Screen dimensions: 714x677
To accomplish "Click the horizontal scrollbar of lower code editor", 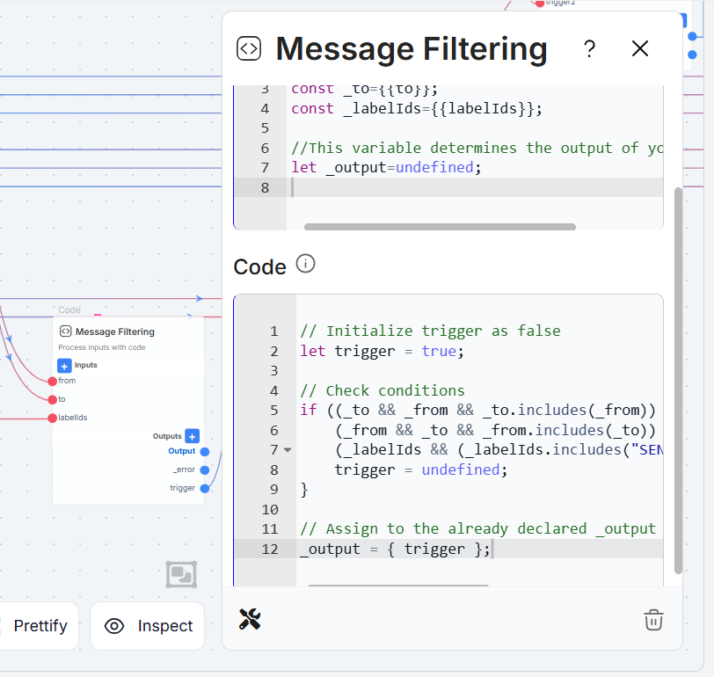I will click(x=398, y=585).
